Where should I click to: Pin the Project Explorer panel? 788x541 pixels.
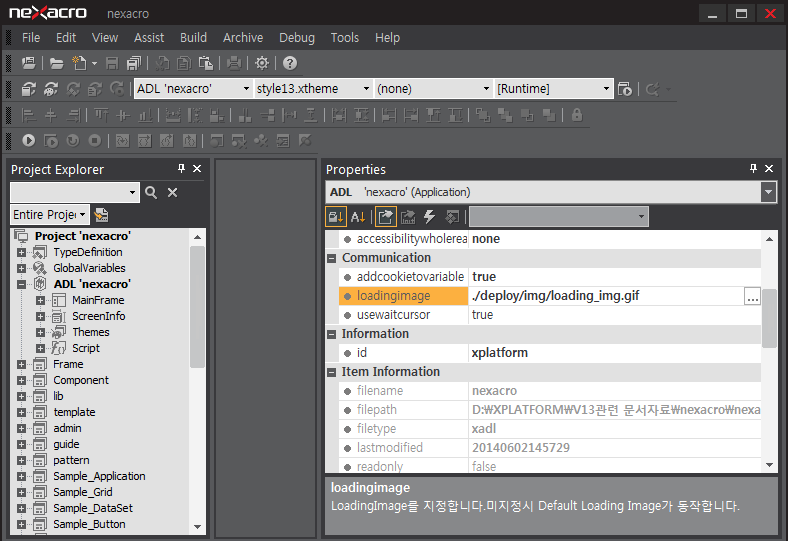(x=181, y=169)
